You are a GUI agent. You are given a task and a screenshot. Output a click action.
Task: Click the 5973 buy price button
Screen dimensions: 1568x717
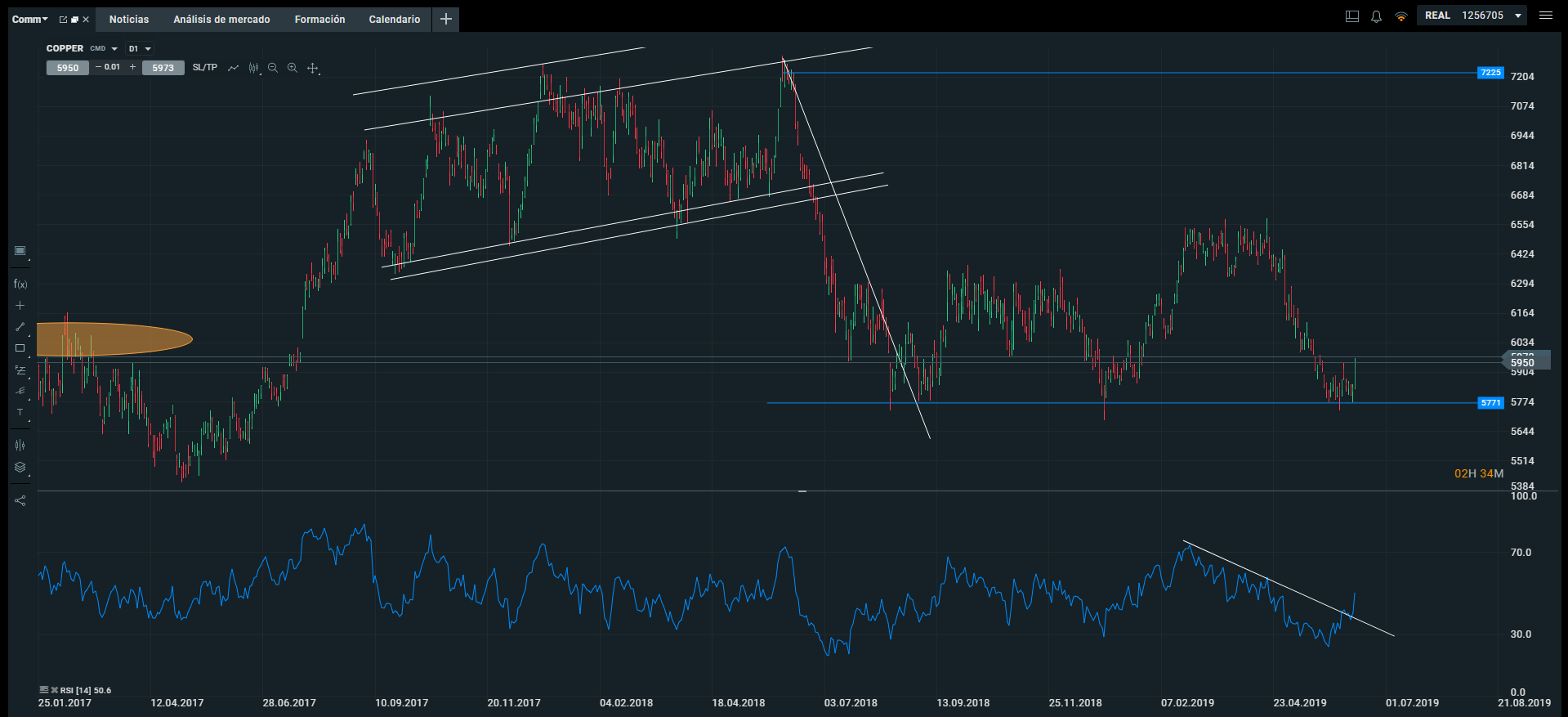(163, 68)
